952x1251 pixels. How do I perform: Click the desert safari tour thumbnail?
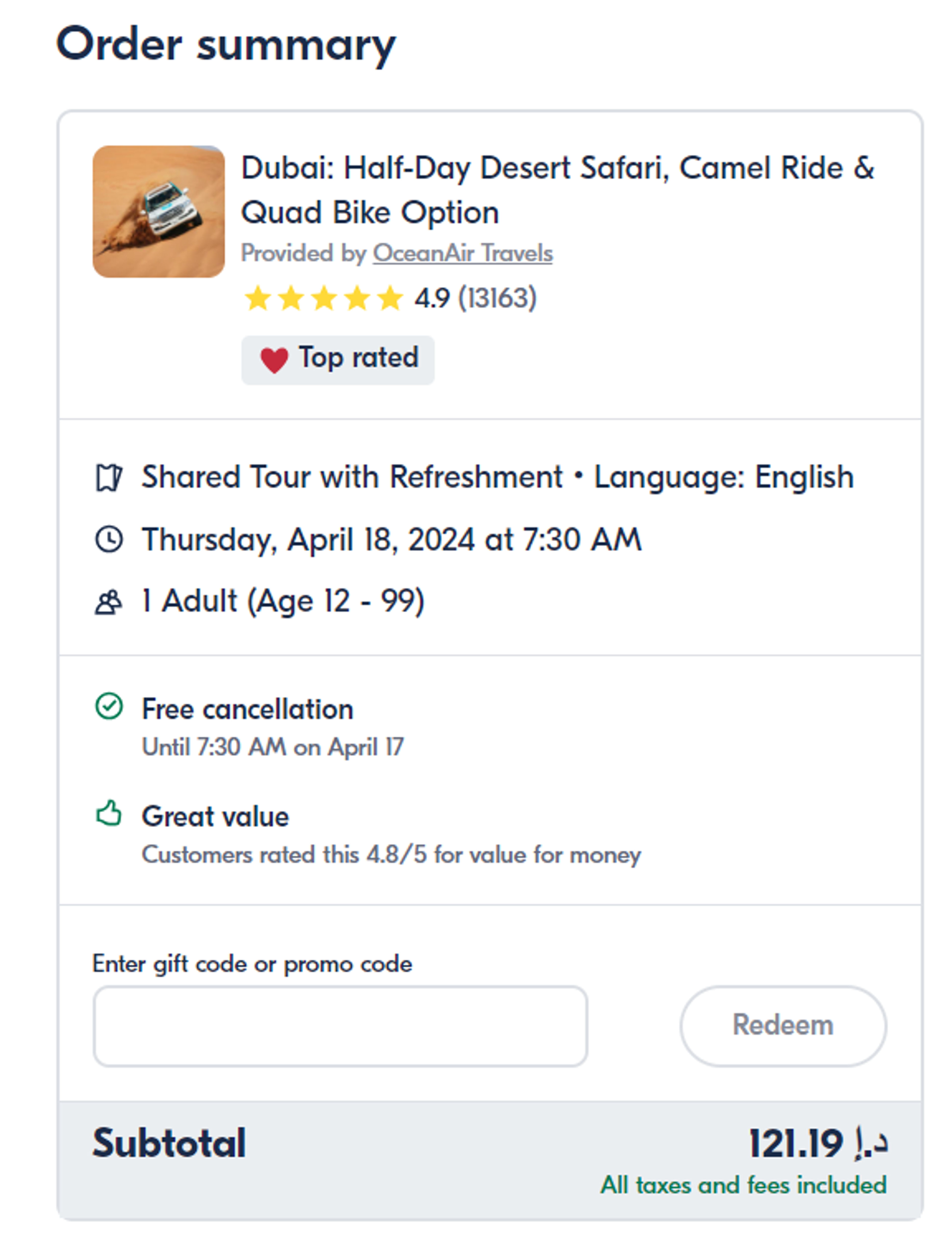tap(159, 211)
